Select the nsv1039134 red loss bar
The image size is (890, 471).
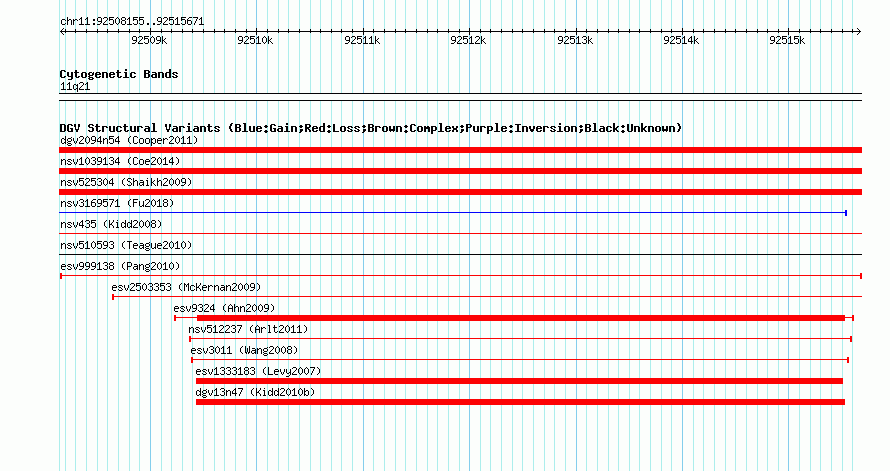tap(460, 171)
